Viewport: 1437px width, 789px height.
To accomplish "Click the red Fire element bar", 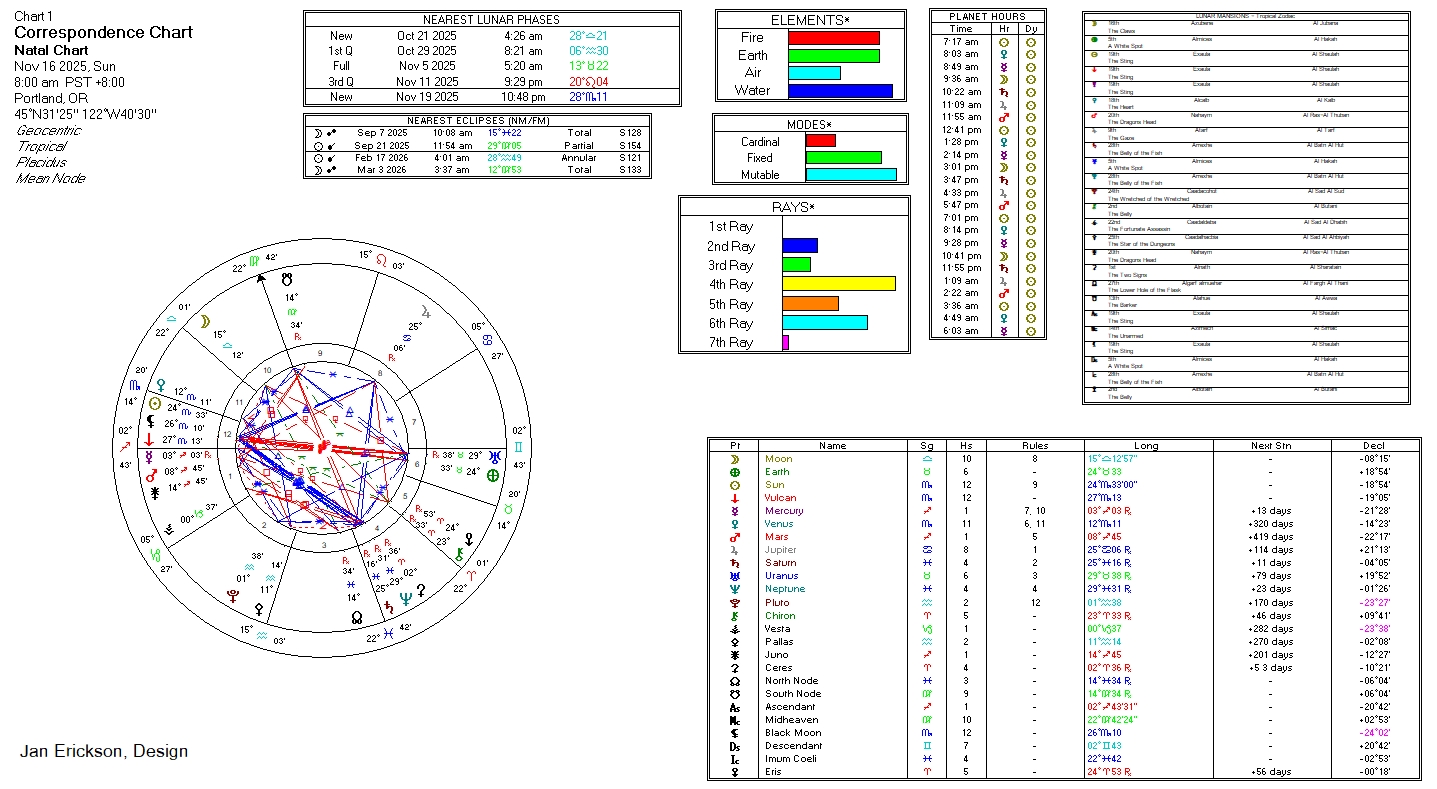I will pyautogui.click(x=833, y=38).
